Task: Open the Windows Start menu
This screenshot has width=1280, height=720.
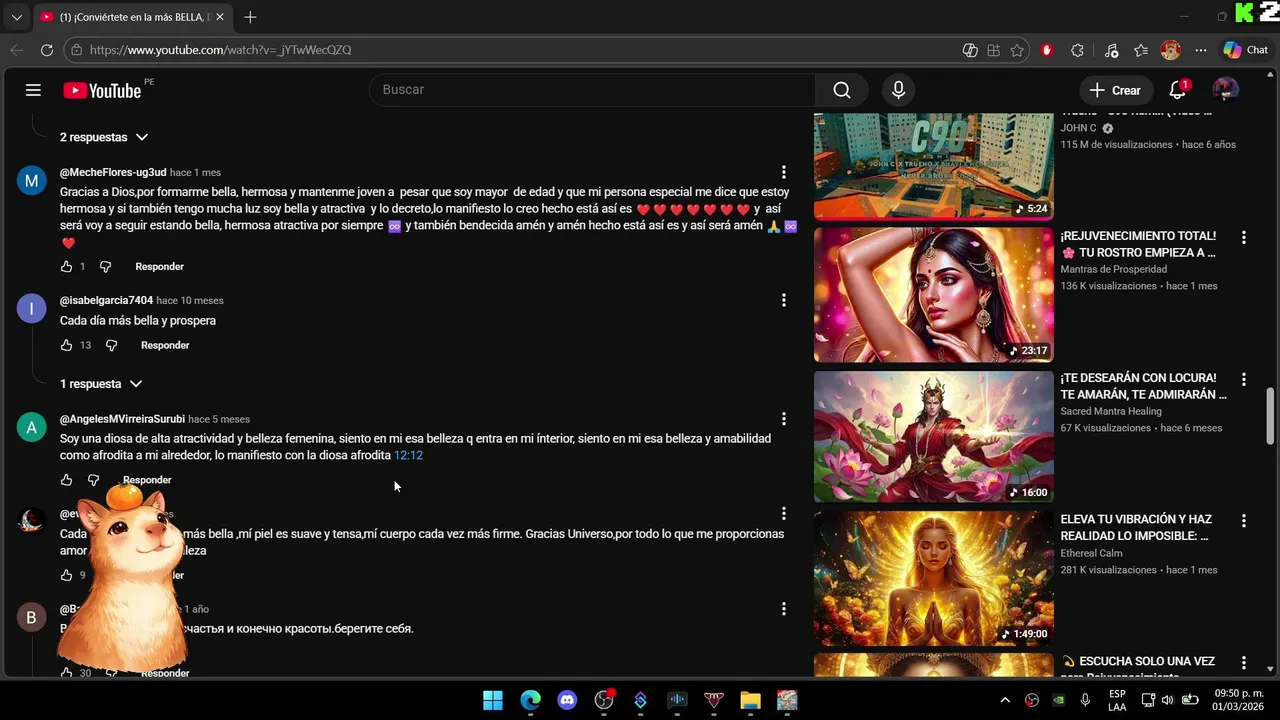Action: click(x=493, y=700)
